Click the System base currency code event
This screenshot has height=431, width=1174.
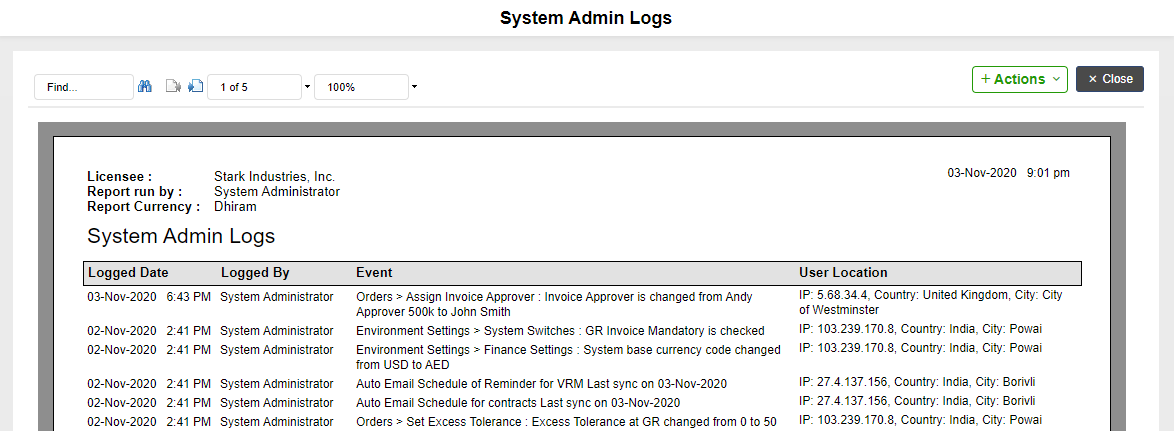pyautogui.click(x=568, y=357)
